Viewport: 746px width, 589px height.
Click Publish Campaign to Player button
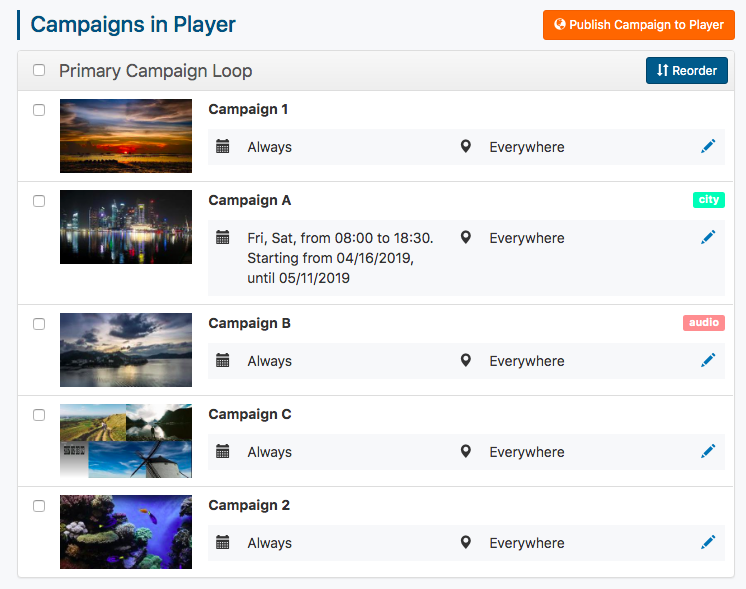638,25
